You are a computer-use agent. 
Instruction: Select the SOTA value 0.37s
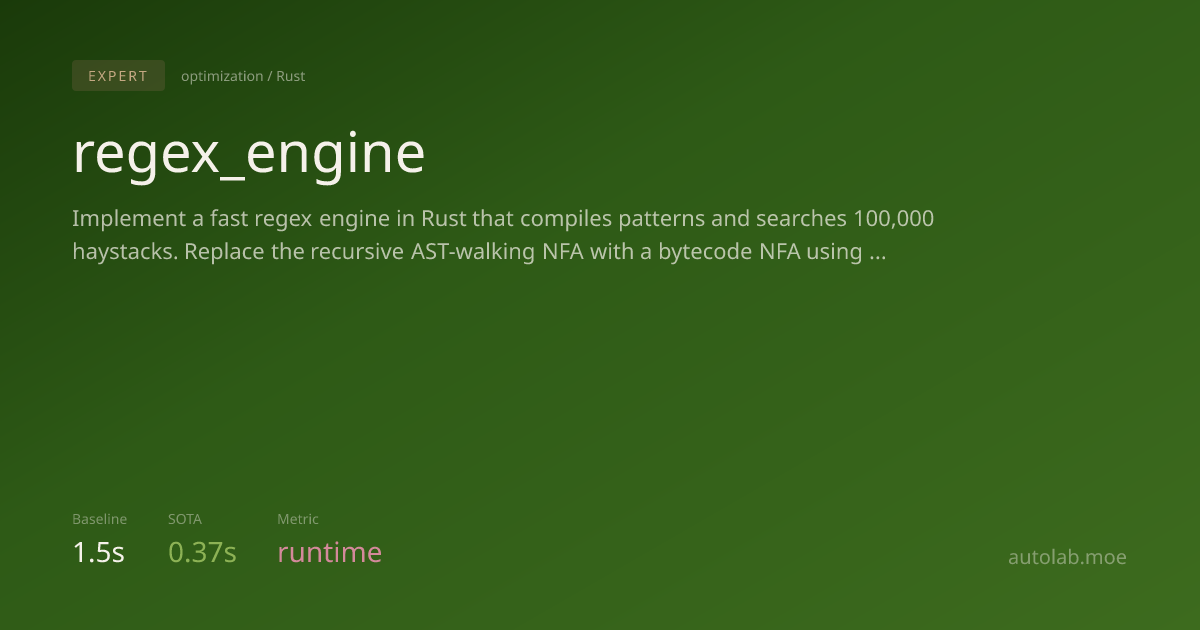pyautogui.click(x=202, y=552)
